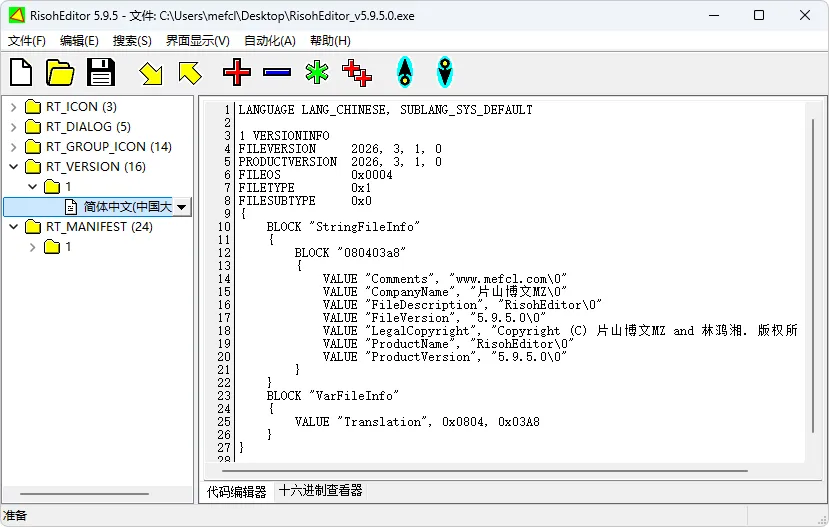Collapse folder 1 under RT_VERSION
This screenshot has width=829, height=527.
(x=32, y=187)
